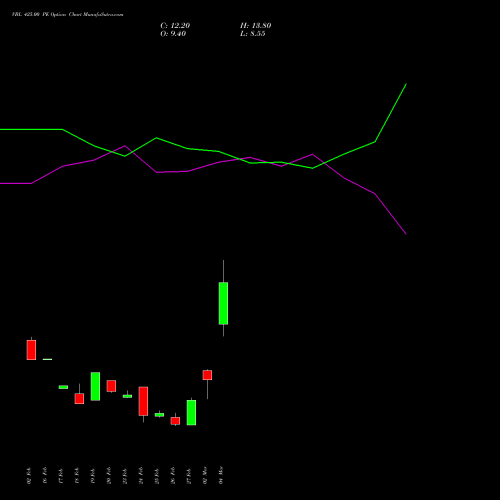Select the 25 Feb date label
This screenshot has width=500, height=500.
tap(157, 475)
